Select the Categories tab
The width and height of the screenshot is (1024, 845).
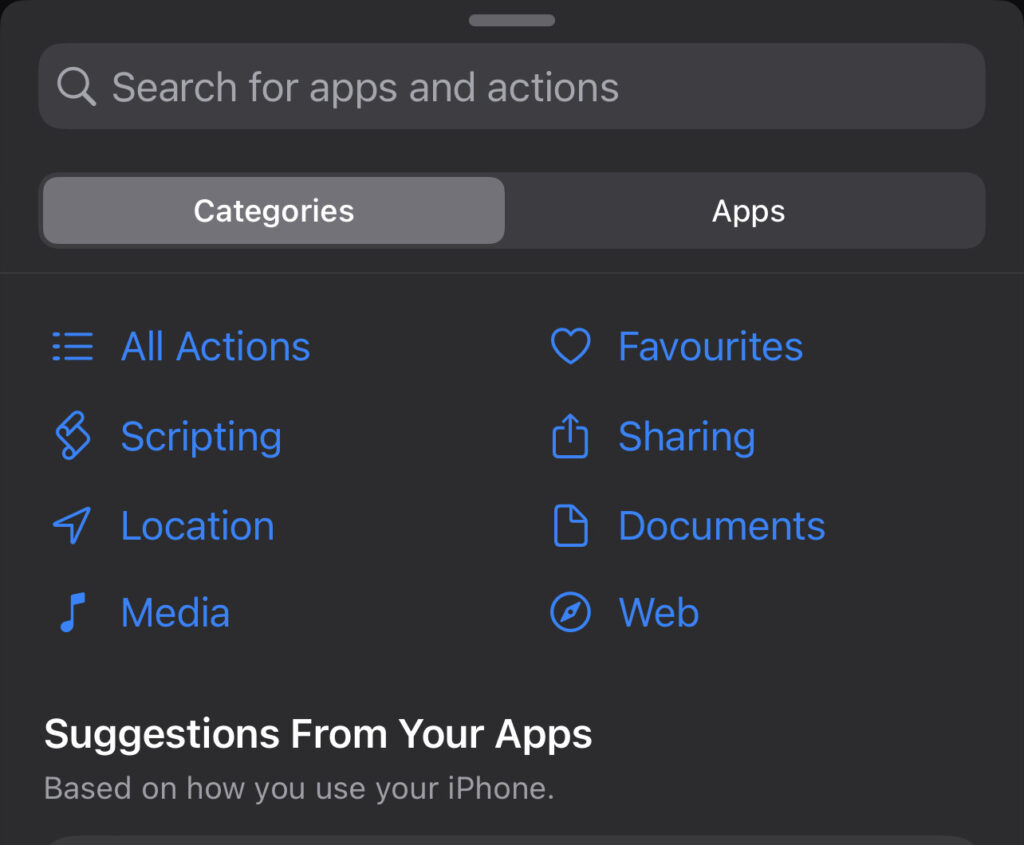point(274,211)
